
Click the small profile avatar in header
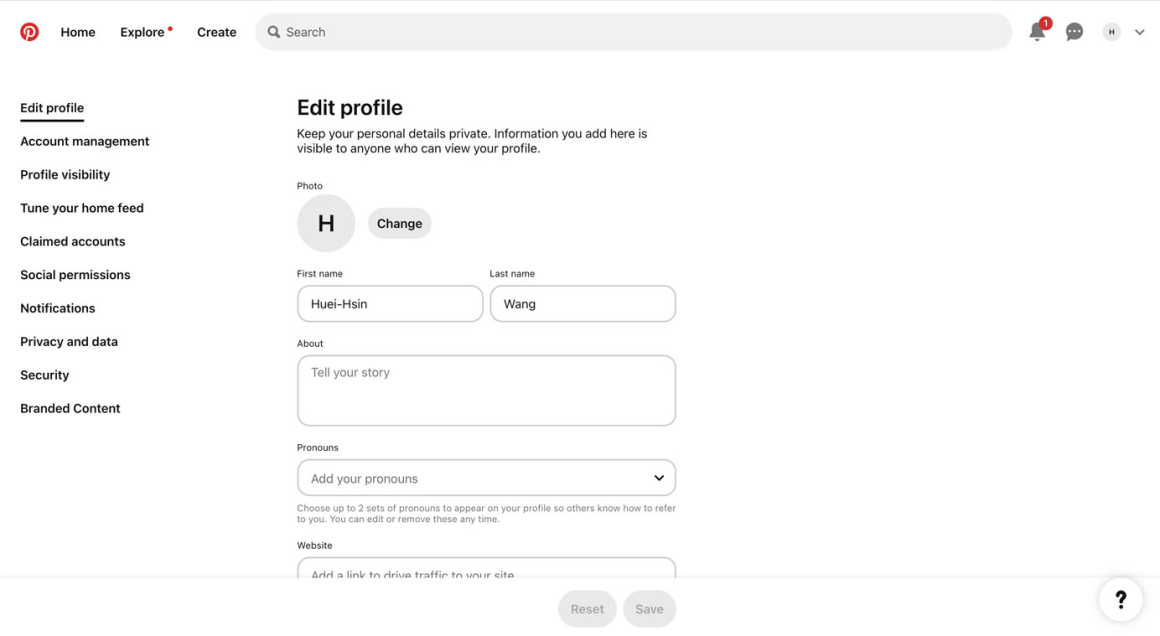pos(1111,32)
